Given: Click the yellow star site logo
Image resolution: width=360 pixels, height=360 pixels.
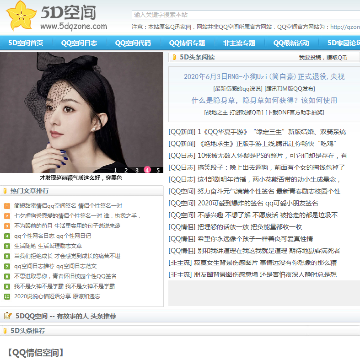Looking at the screenshot, I should tap(21, 16).
